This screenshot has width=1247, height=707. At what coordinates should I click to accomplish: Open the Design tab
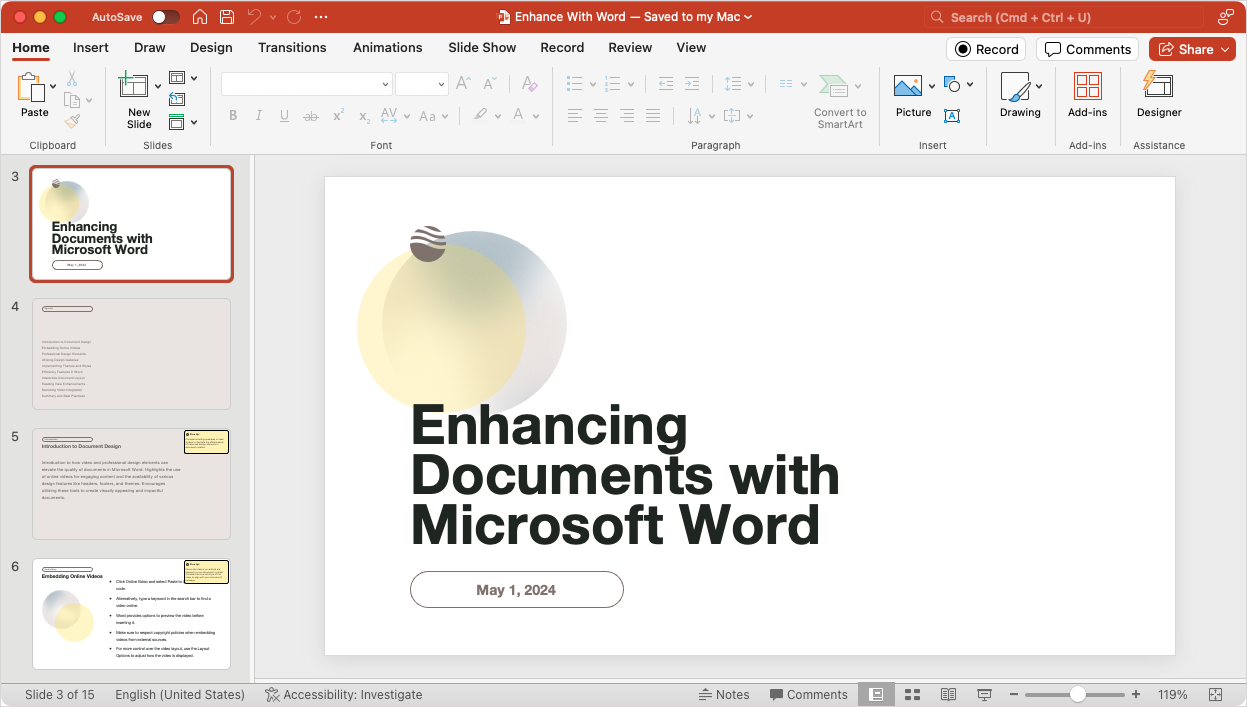pyautogui.click(x=211, y=47)
